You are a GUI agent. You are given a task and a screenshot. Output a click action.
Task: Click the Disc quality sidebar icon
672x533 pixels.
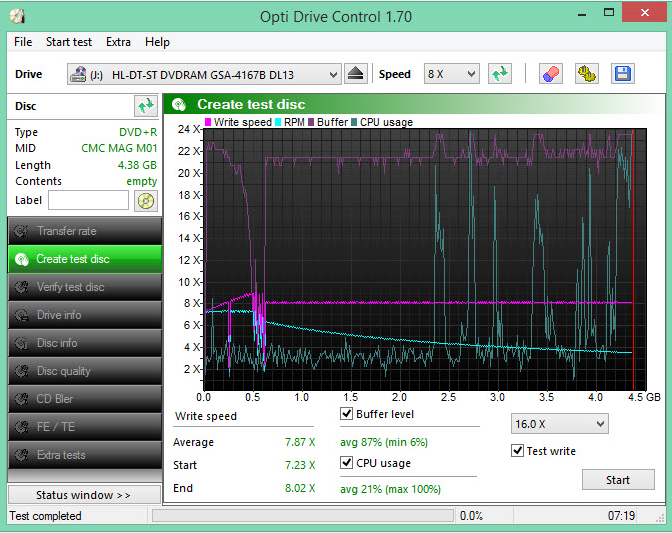[x=21, y=371]
